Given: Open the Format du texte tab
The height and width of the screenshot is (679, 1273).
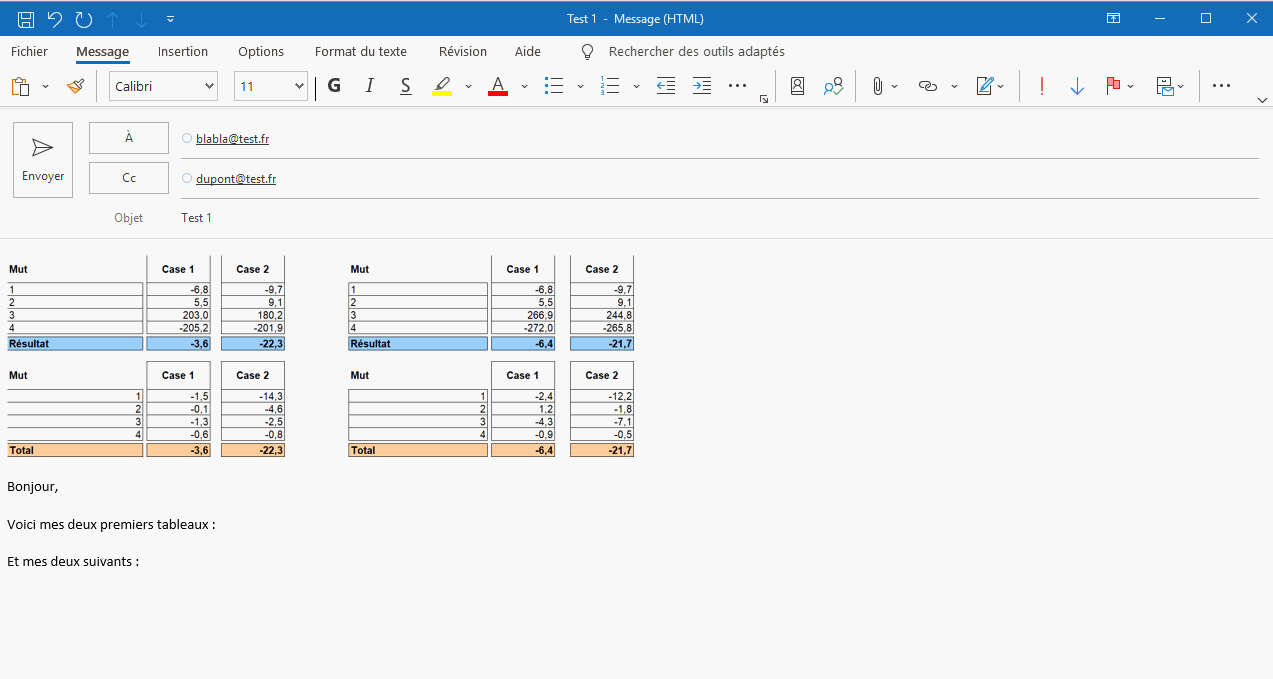Looking at the screenshot, I should [360, 52].
